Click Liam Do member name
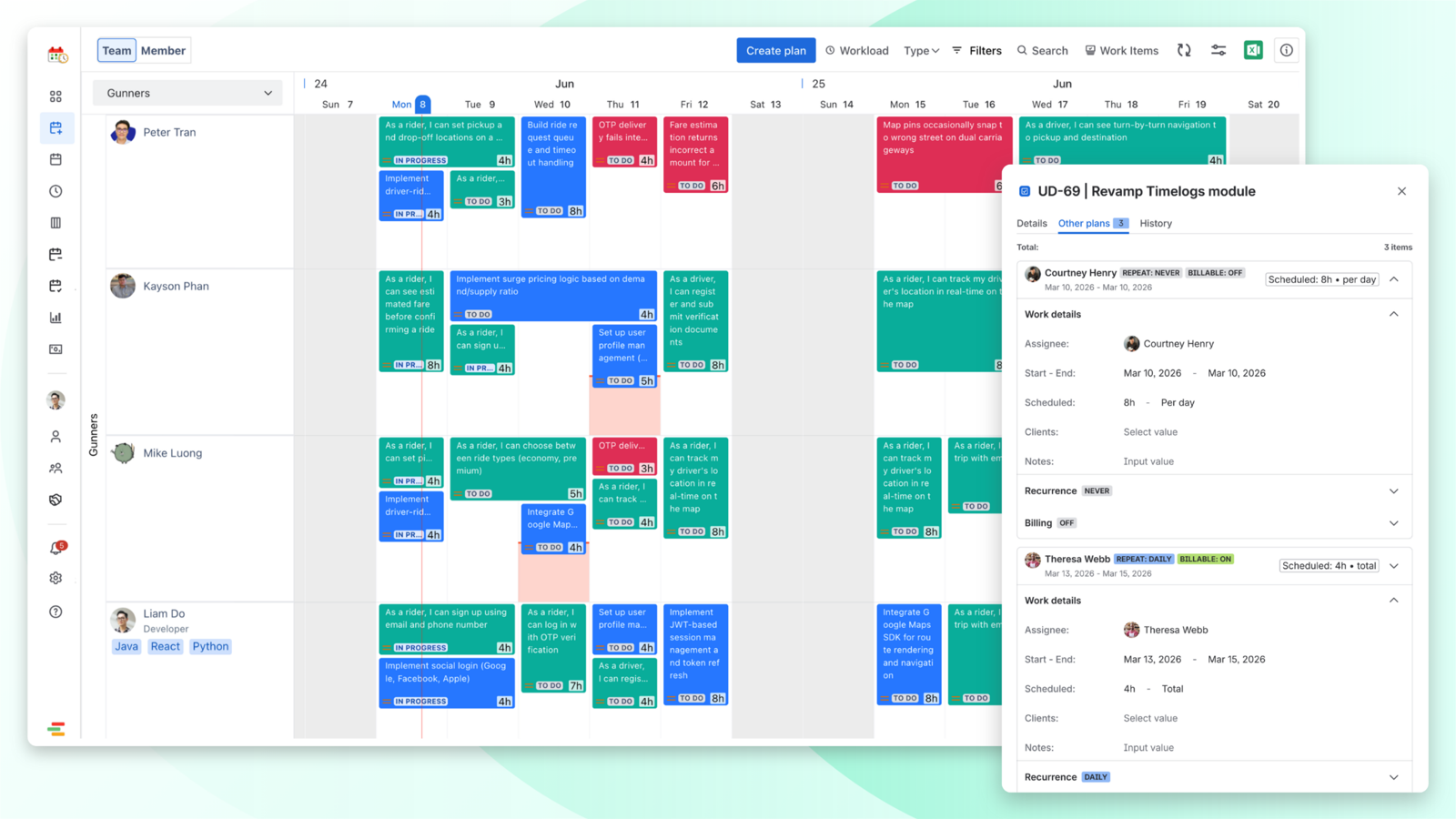This screenshot has height=819, width=1456. click(164, 614)
